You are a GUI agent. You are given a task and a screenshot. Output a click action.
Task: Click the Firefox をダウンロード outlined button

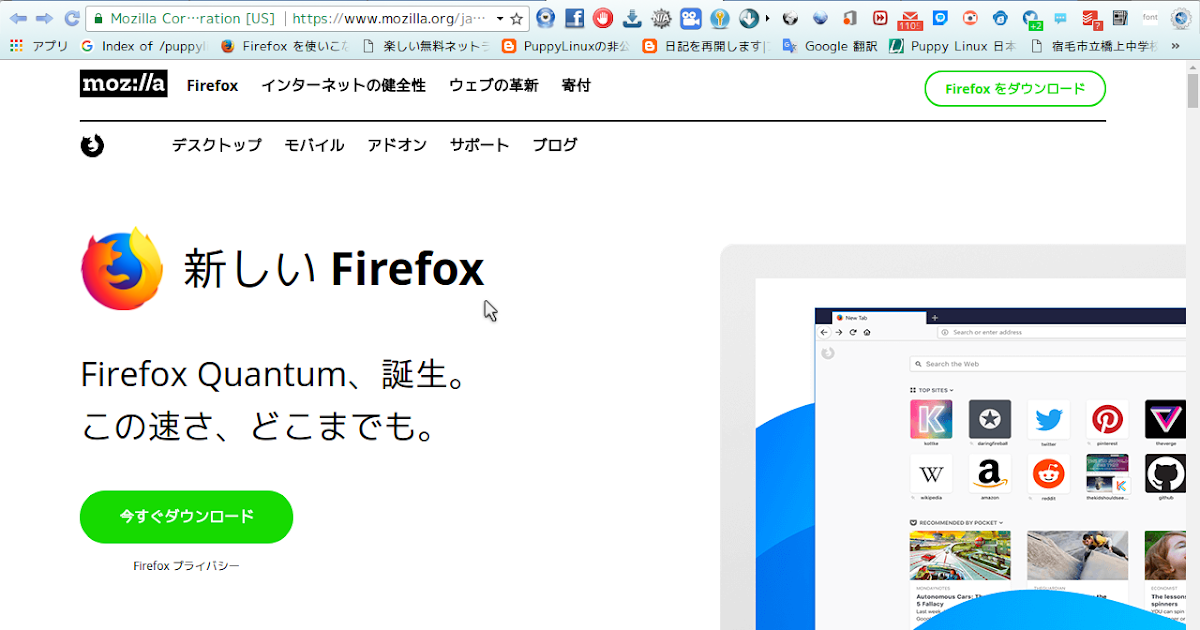point(1015,88)
